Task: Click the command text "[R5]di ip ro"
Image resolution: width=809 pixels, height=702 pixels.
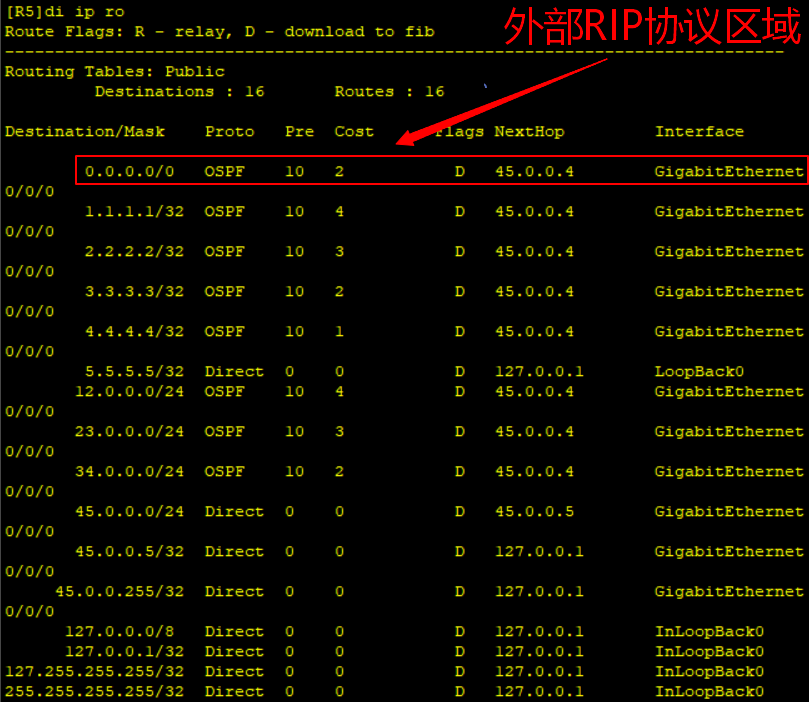Action: click(x=65, y=12)
